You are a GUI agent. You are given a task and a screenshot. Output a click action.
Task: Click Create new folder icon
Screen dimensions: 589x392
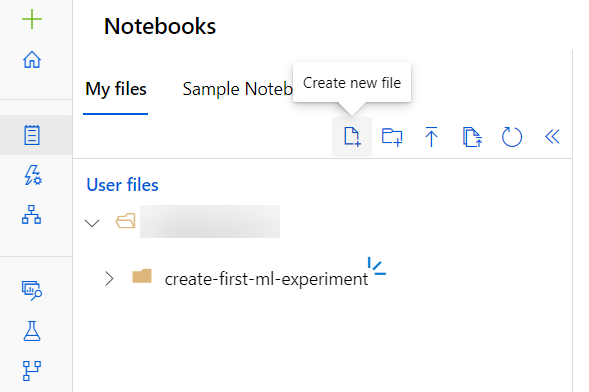point(392,137)
